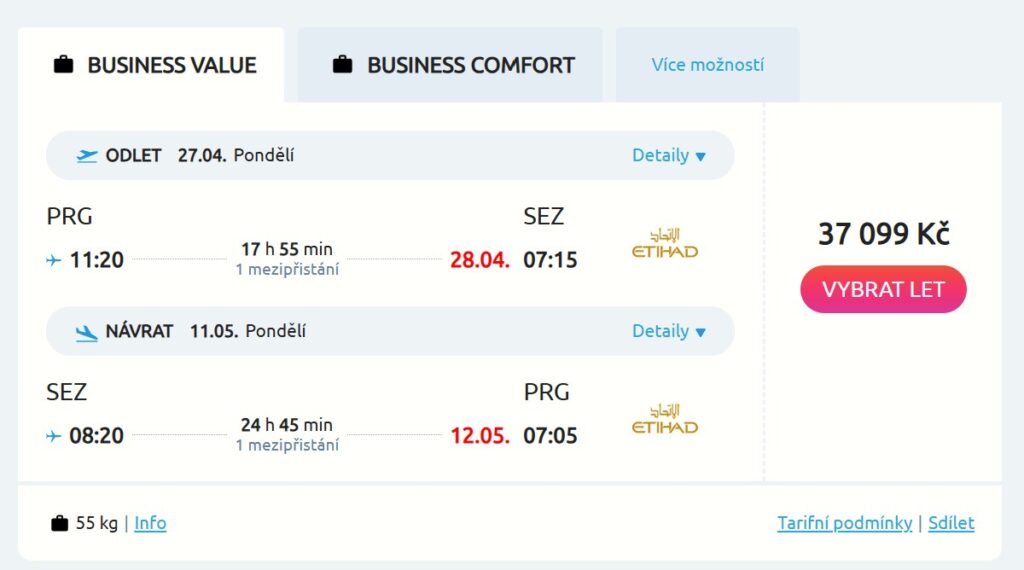This screenshot has width=1024, height=570.
Task: Click the small plane icon next to 11:20
Action: (54, 261)
